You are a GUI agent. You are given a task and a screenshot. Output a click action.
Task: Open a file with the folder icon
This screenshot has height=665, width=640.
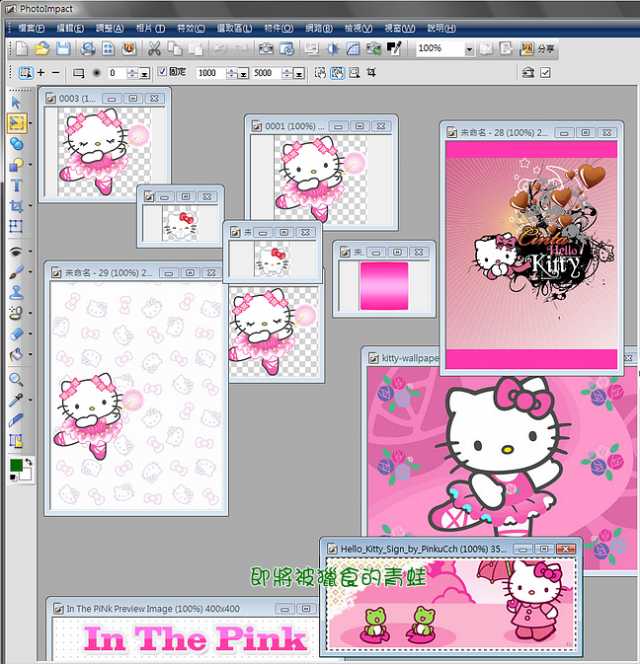pyautogui.click(x=42, y=49)
